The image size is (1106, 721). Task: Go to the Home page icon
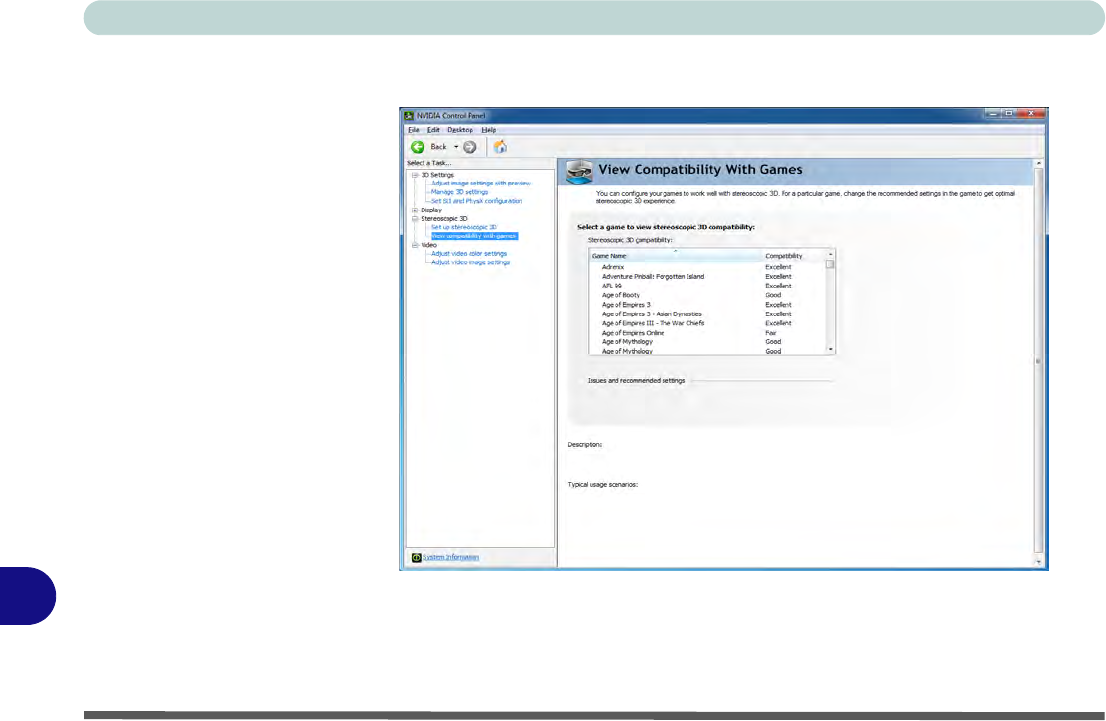pos(500,147)
